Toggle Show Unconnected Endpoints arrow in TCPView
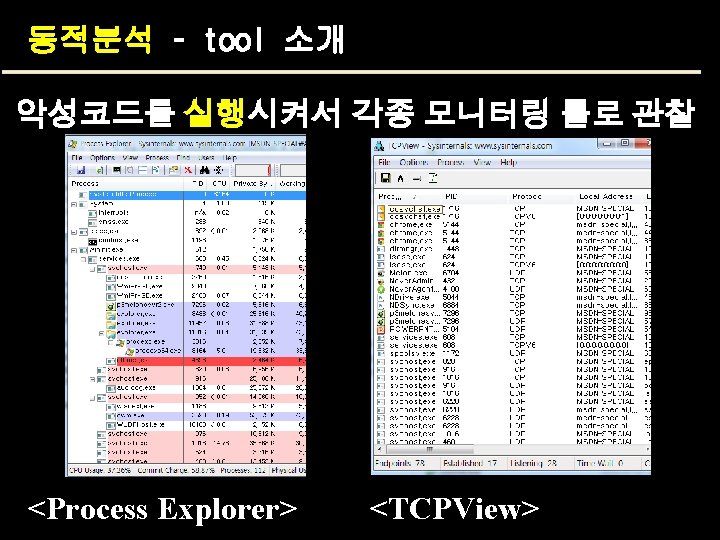The image size is (720, 540). tap(416, 178)
